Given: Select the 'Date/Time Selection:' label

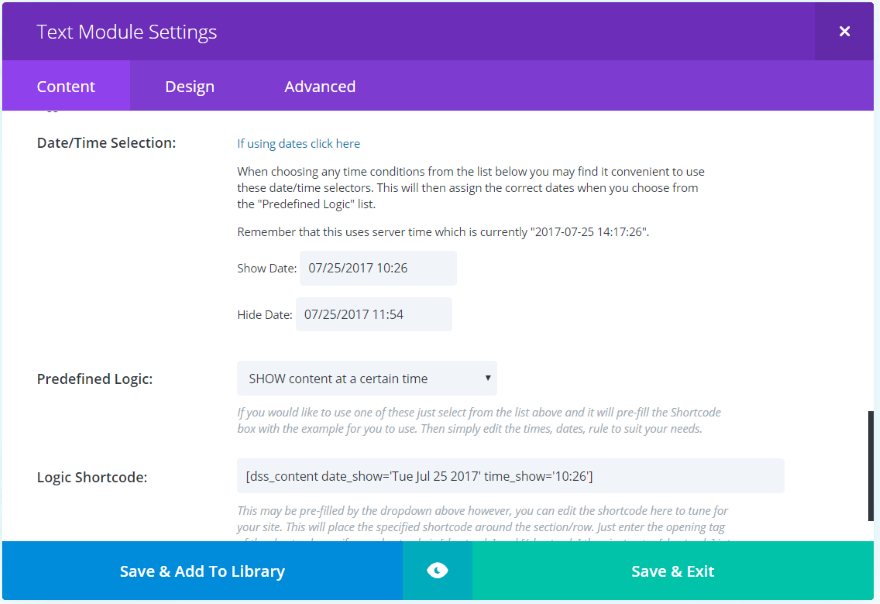Looking at the screenshot, I should 106,143.
